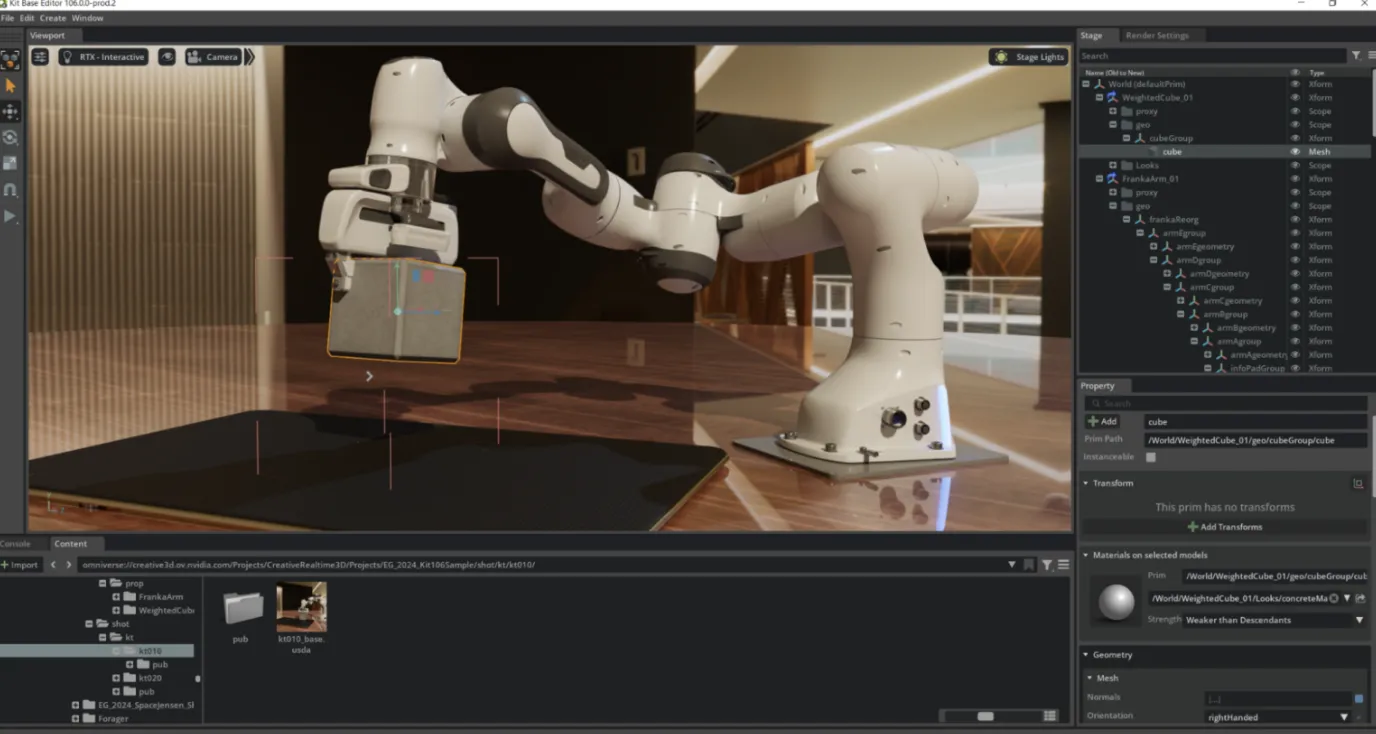
Task: Toggle visibility of the cube mesh
Action: click(x=1295, y=152)
